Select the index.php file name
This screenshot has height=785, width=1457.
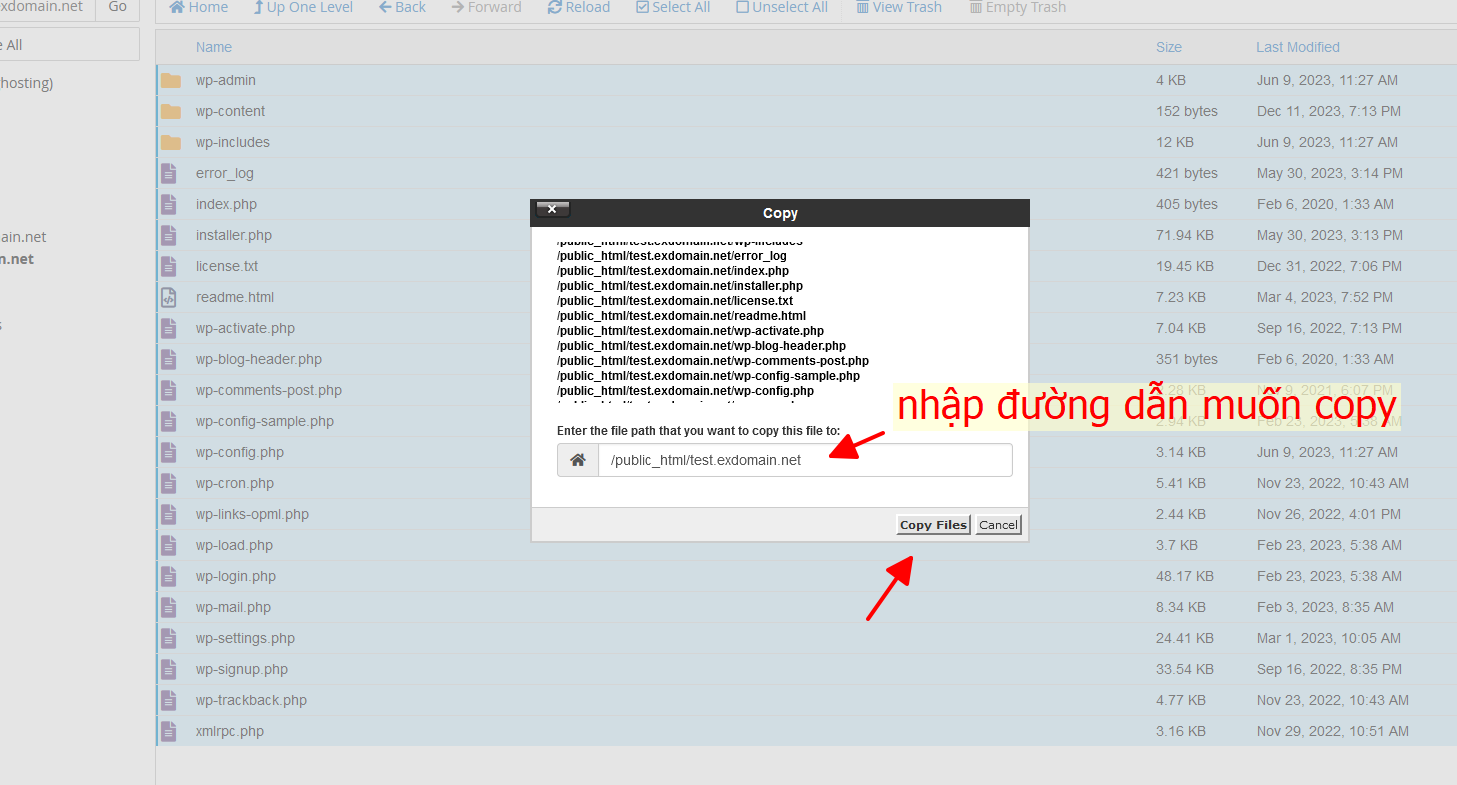(x=226, y=204)
